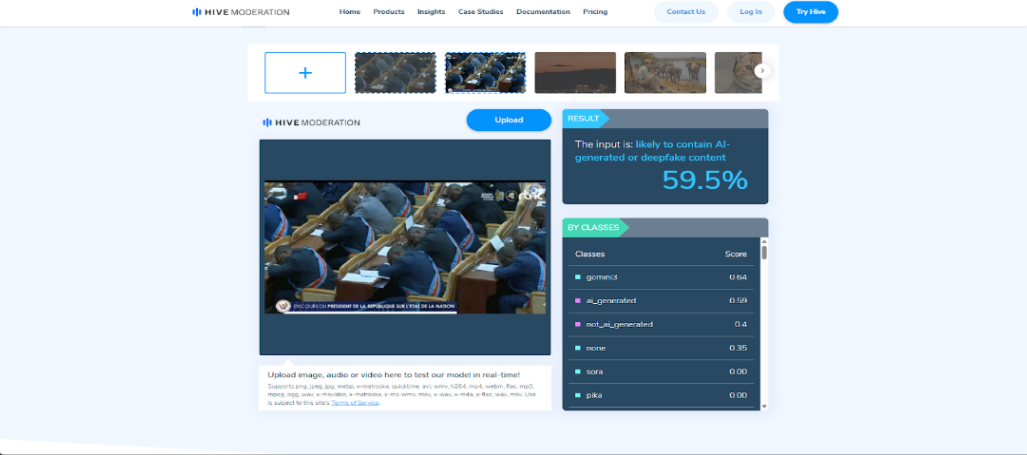This screenshot has height=455, width=1027.
Task: Click scroll-down arrow in classes list
Action: click(765, 406)
